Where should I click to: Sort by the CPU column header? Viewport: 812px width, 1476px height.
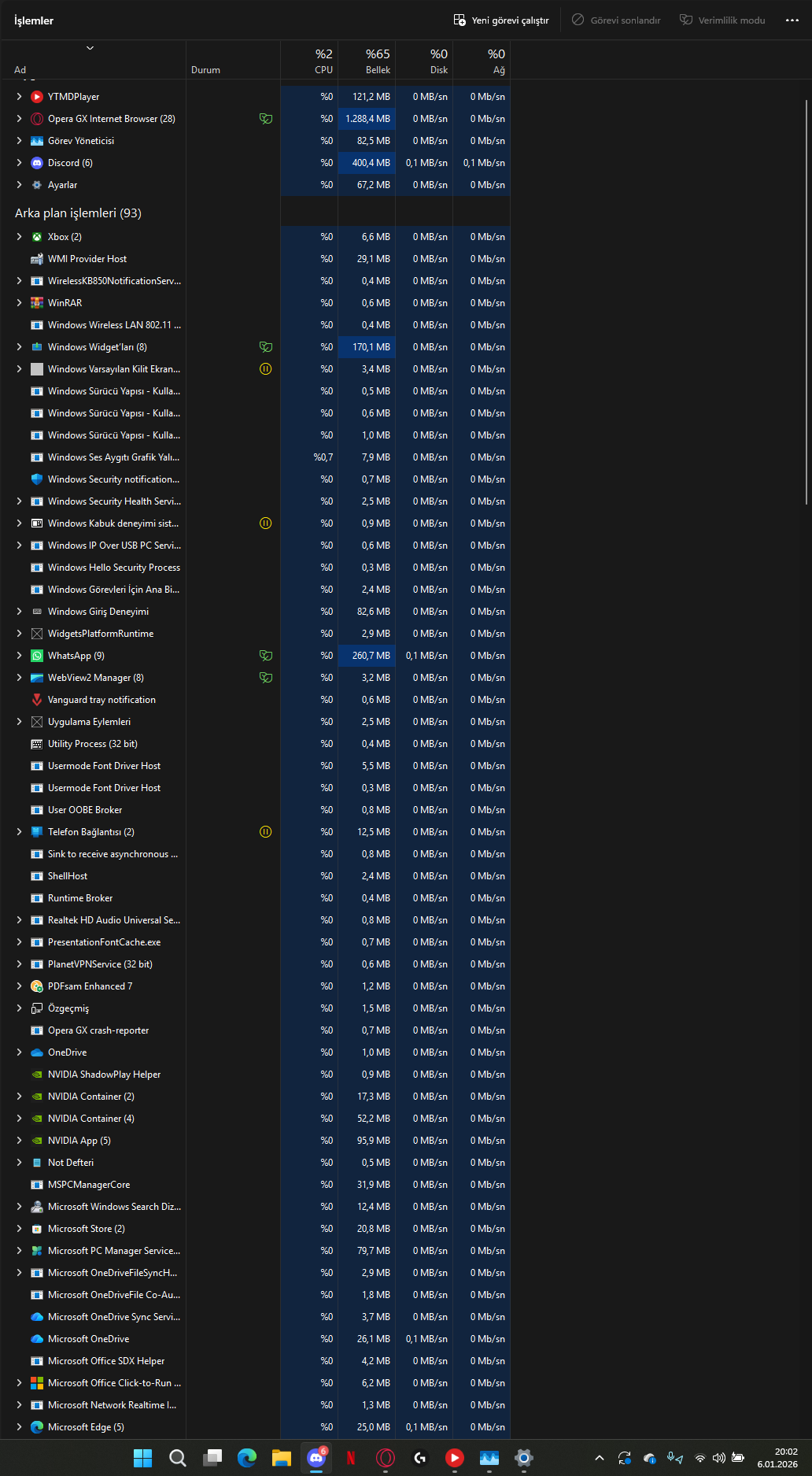(309, 61)
